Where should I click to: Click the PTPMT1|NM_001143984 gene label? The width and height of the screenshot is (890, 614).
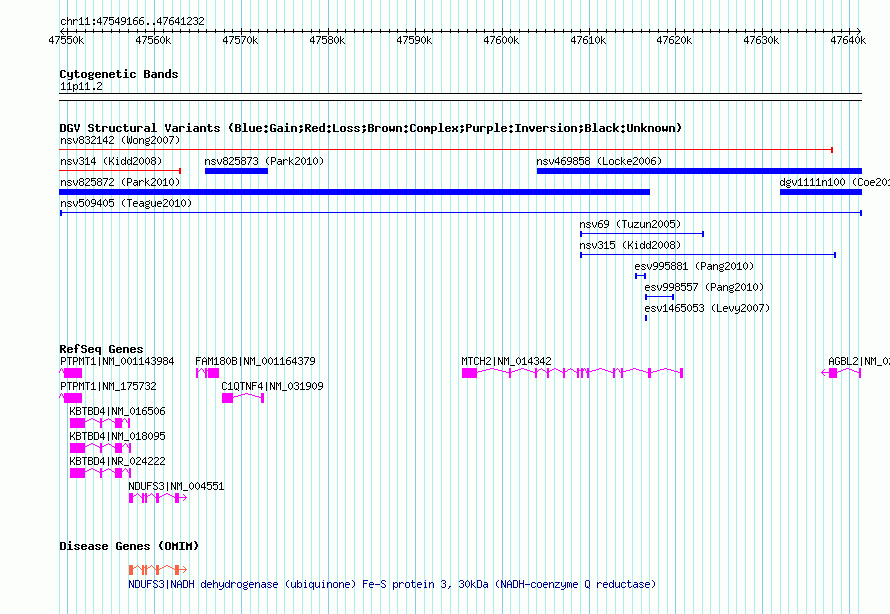click(117, 361)
